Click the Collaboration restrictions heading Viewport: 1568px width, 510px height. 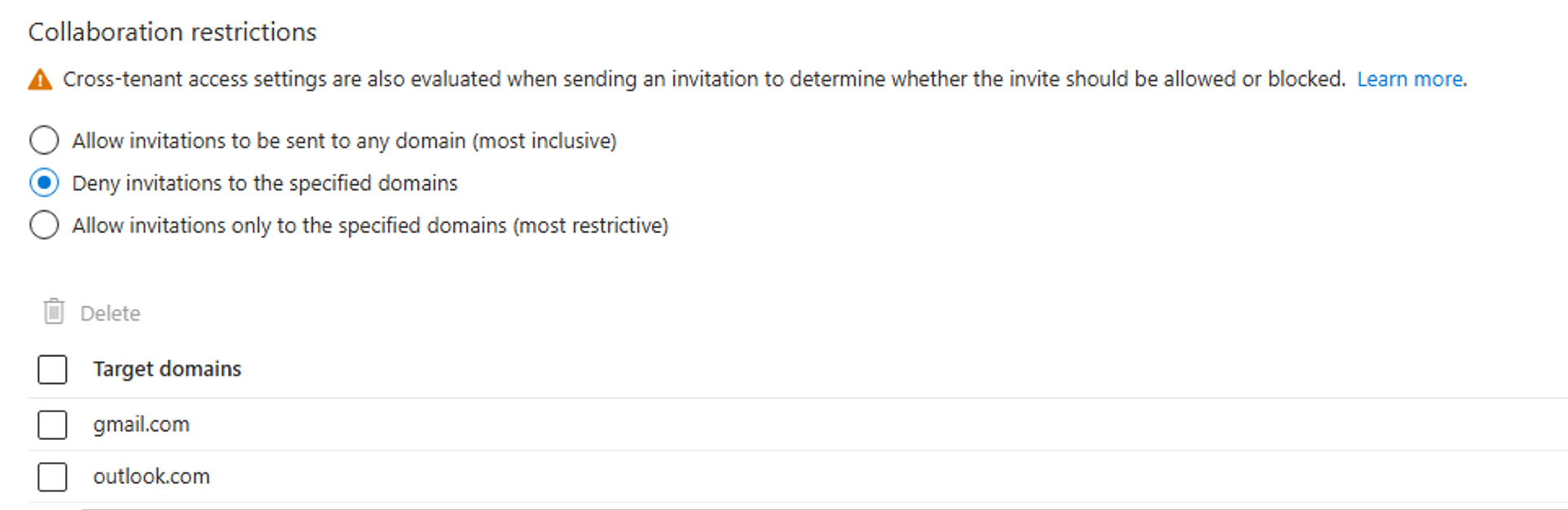pos(172,32)
